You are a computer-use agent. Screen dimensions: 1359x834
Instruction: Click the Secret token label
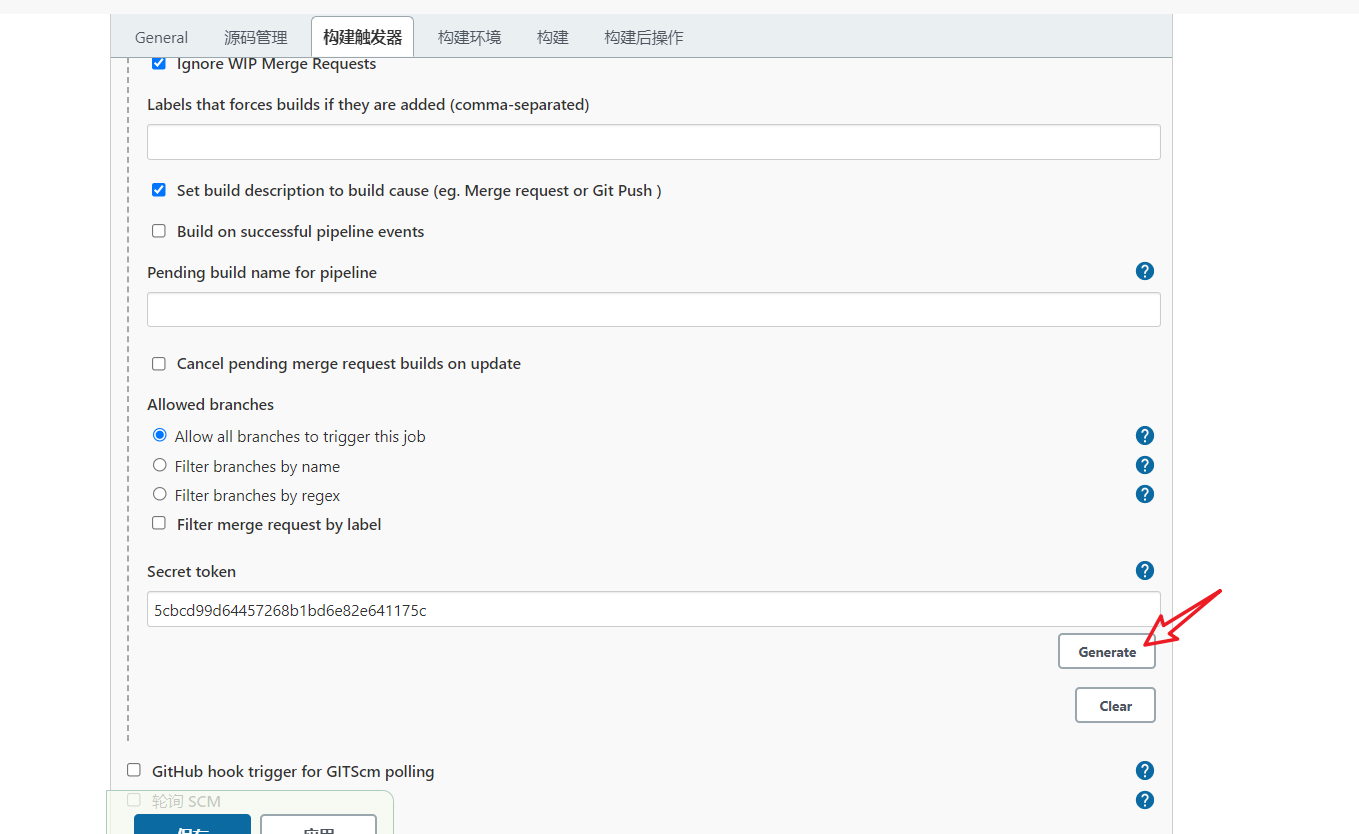(x=191, y=572)
